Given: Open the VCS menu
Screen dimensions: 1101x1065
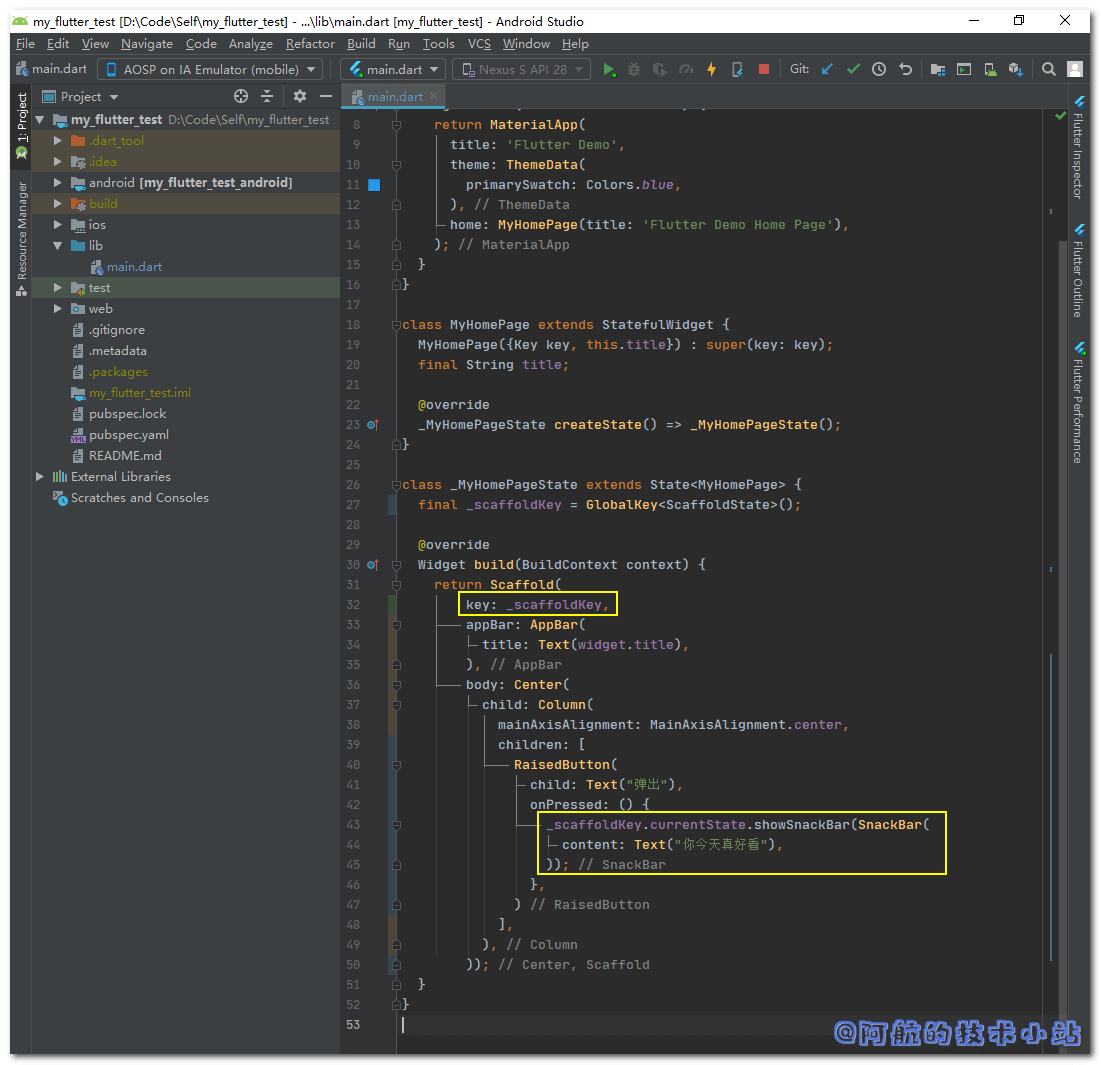Looking at the screenshot, I should point(480,44).
